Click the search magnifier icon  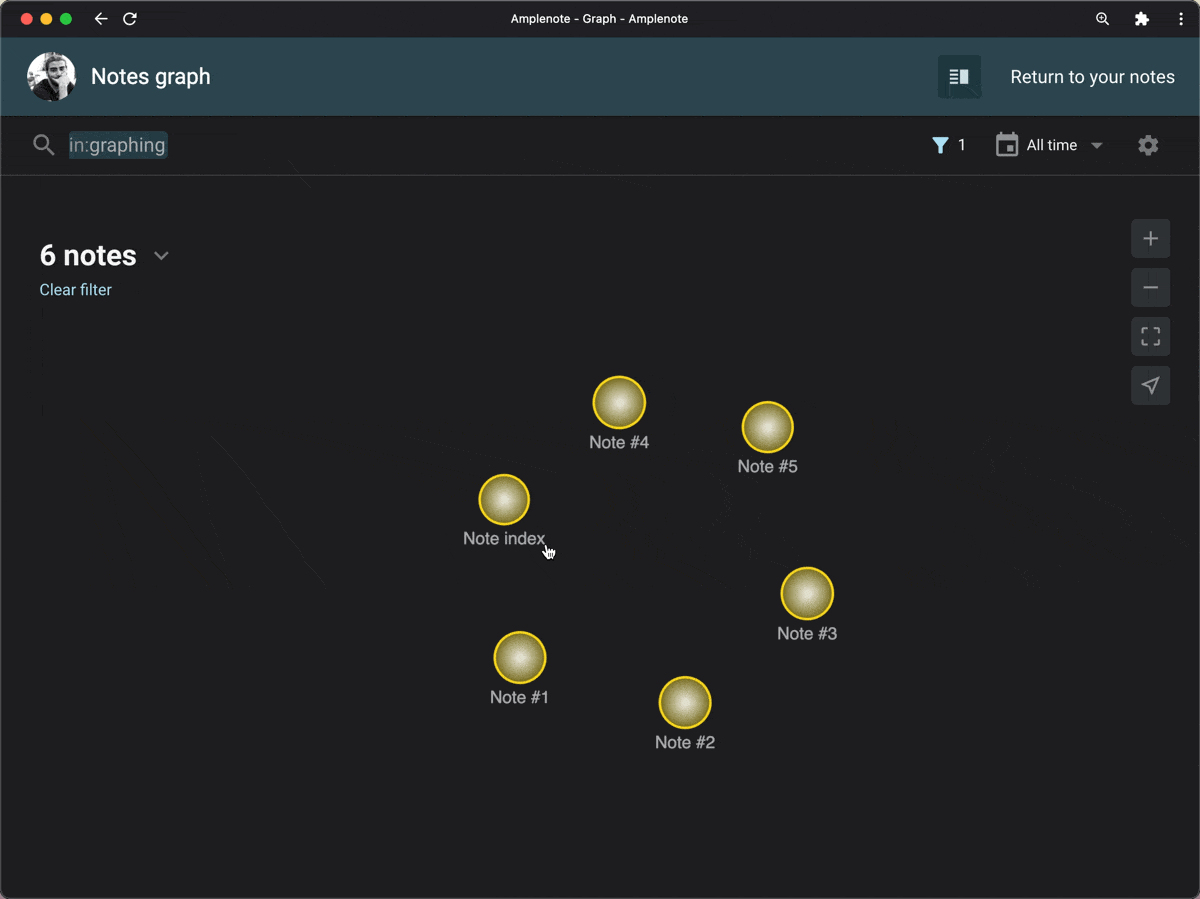pyautogui.click(x=43, y=145)
